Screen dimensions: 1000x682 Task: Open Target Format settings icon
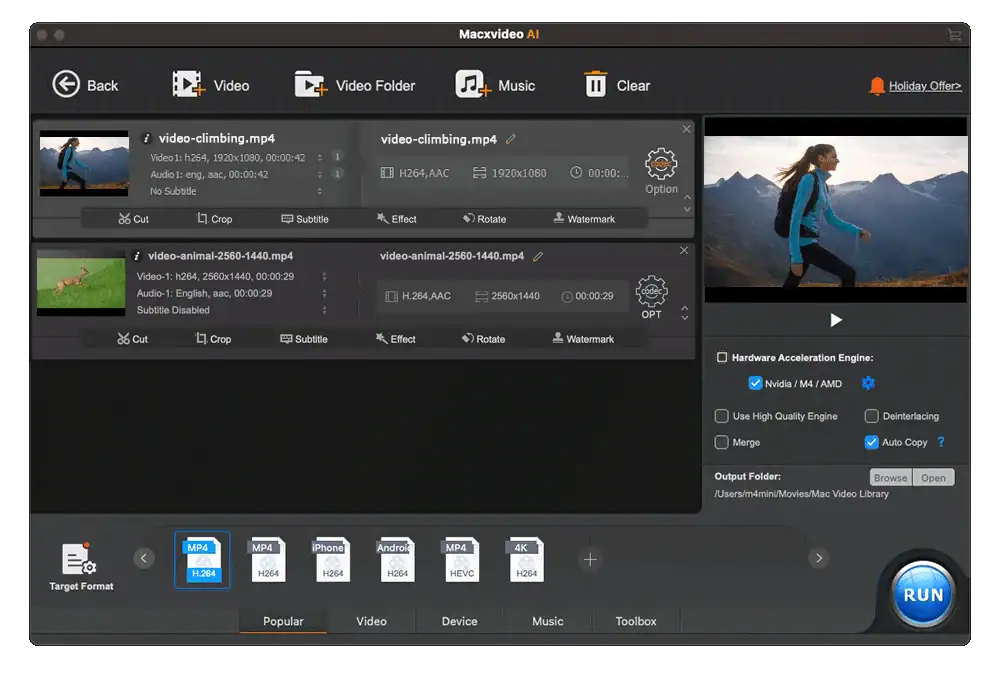pyautogui.click(x=79, y=559)
